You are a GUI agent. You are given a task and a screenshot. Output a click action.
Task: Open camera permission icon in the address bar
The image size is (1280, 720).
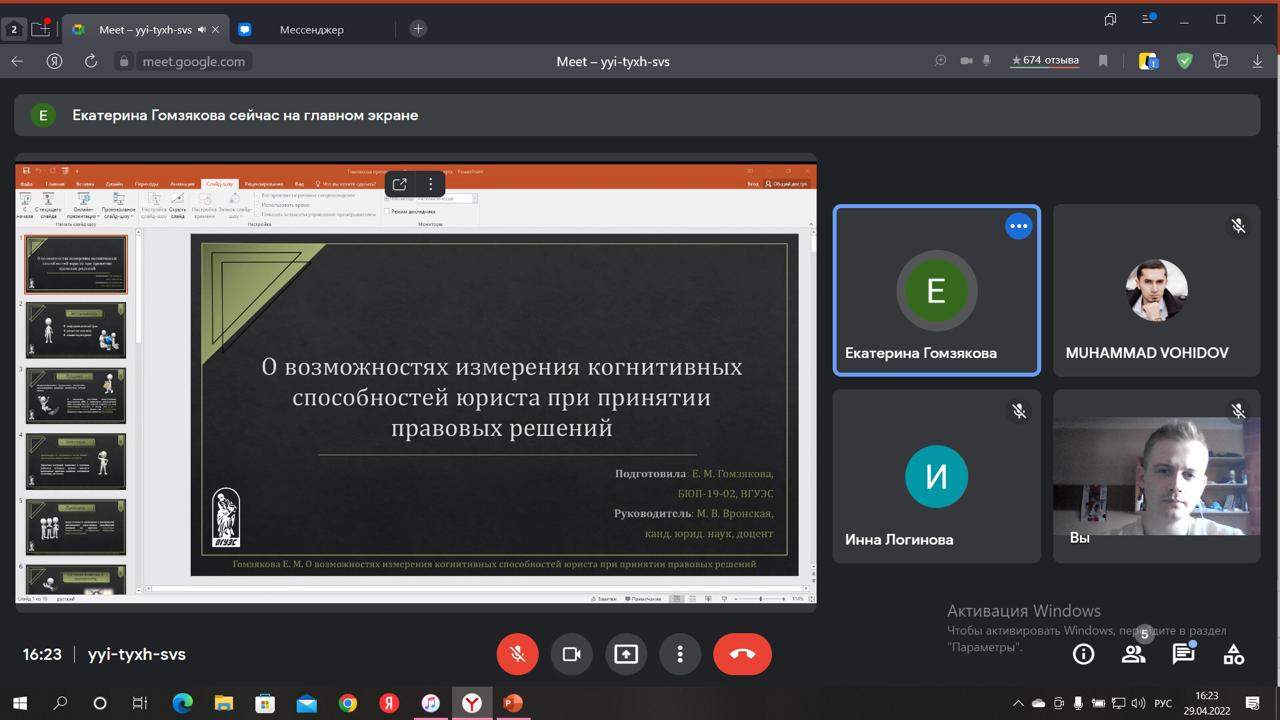coord(966,61)
